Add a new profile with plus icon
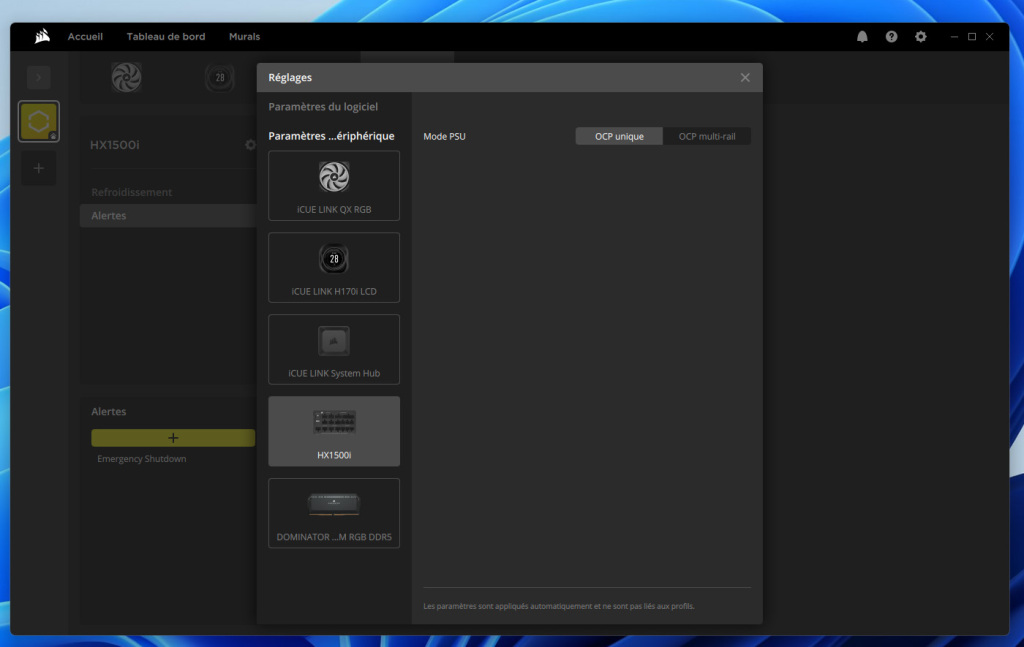The height and width of the screenshot is (647, 1024). pos(39,168)
